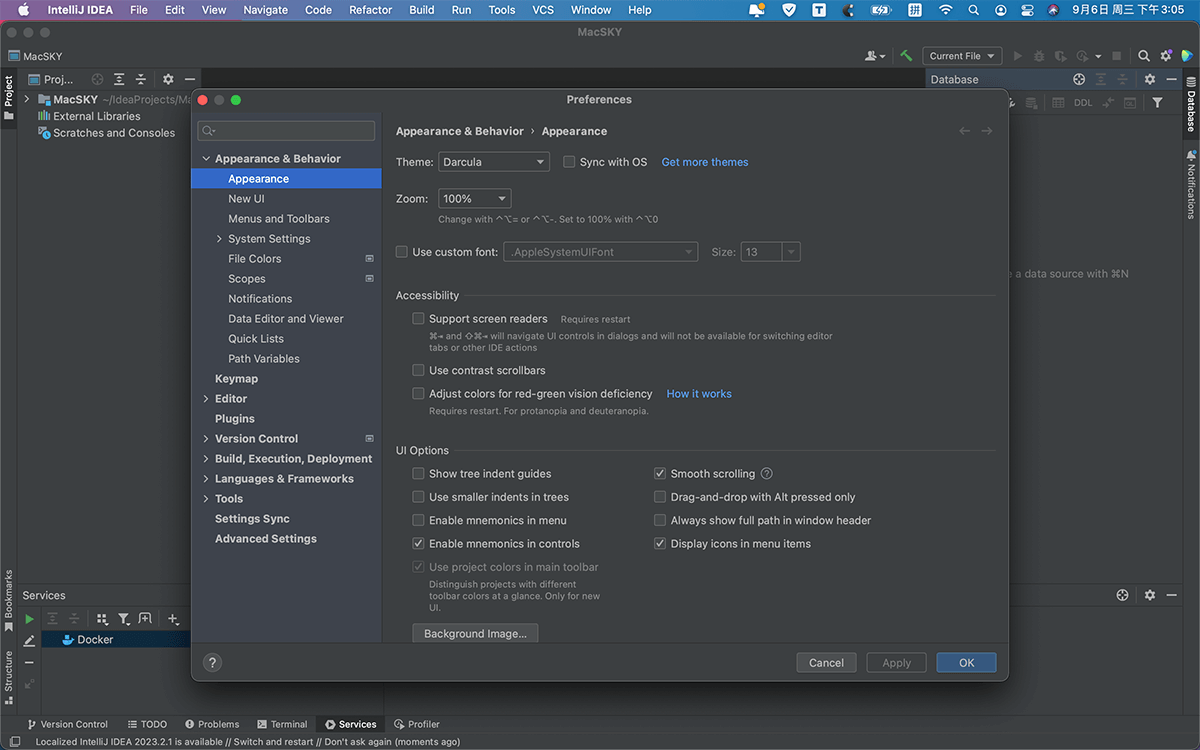Open Database panel gear options

pos(1150,79)
